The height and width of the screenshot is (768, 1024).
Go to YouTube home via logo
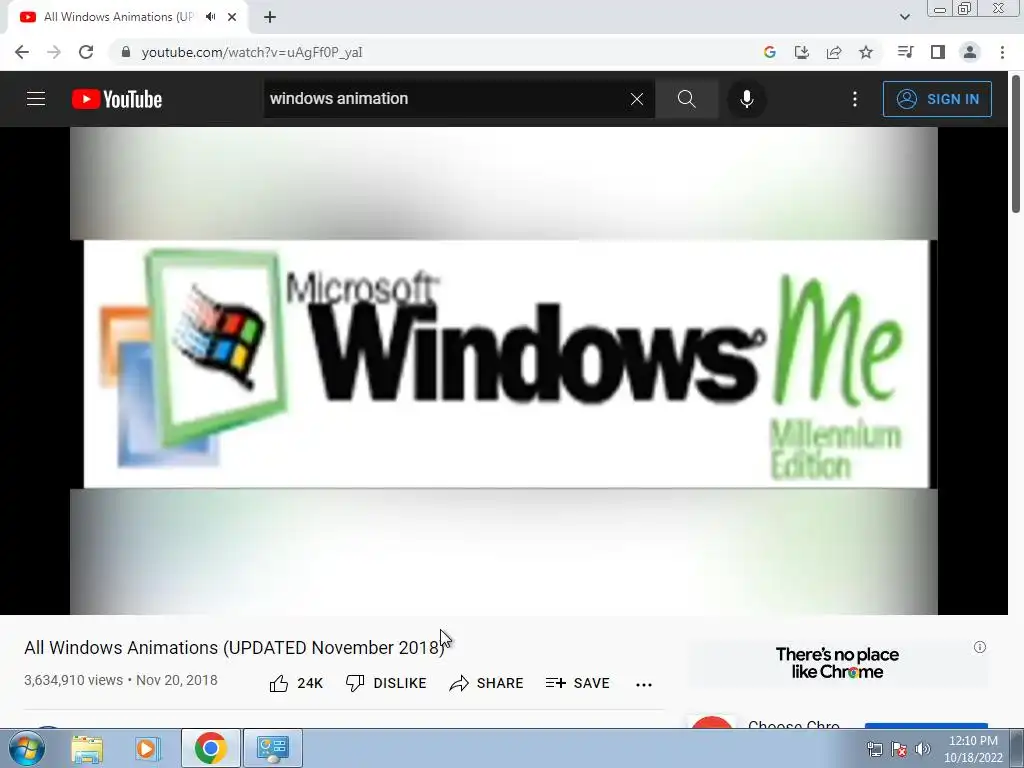(x=117, y=99)
